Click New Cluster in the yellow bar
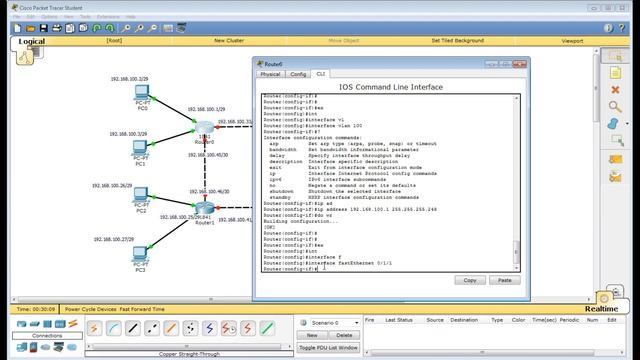 [x=229, y=41]
